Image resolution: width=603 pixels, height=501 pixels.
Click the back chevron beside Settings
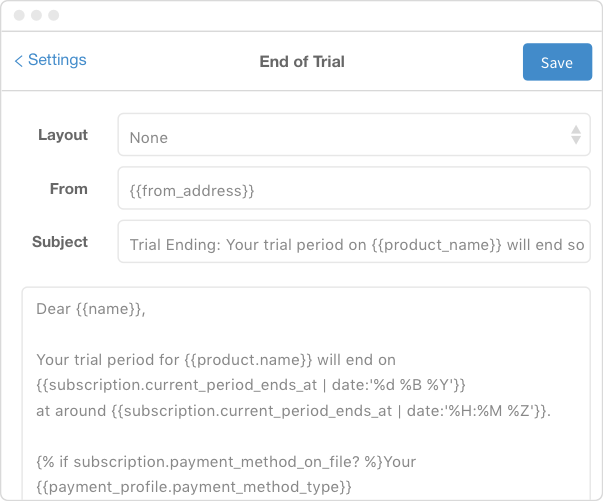pyautogui.click(x=18, y=61)
